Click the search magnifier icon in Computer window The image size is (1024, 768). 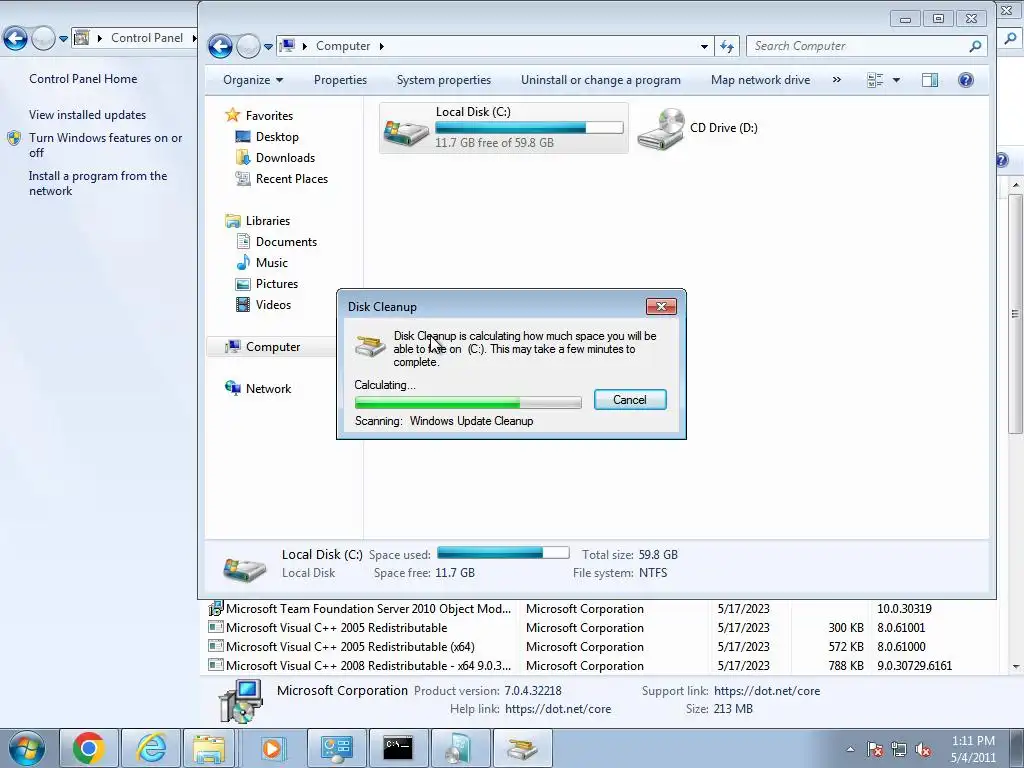pos(975,46)
